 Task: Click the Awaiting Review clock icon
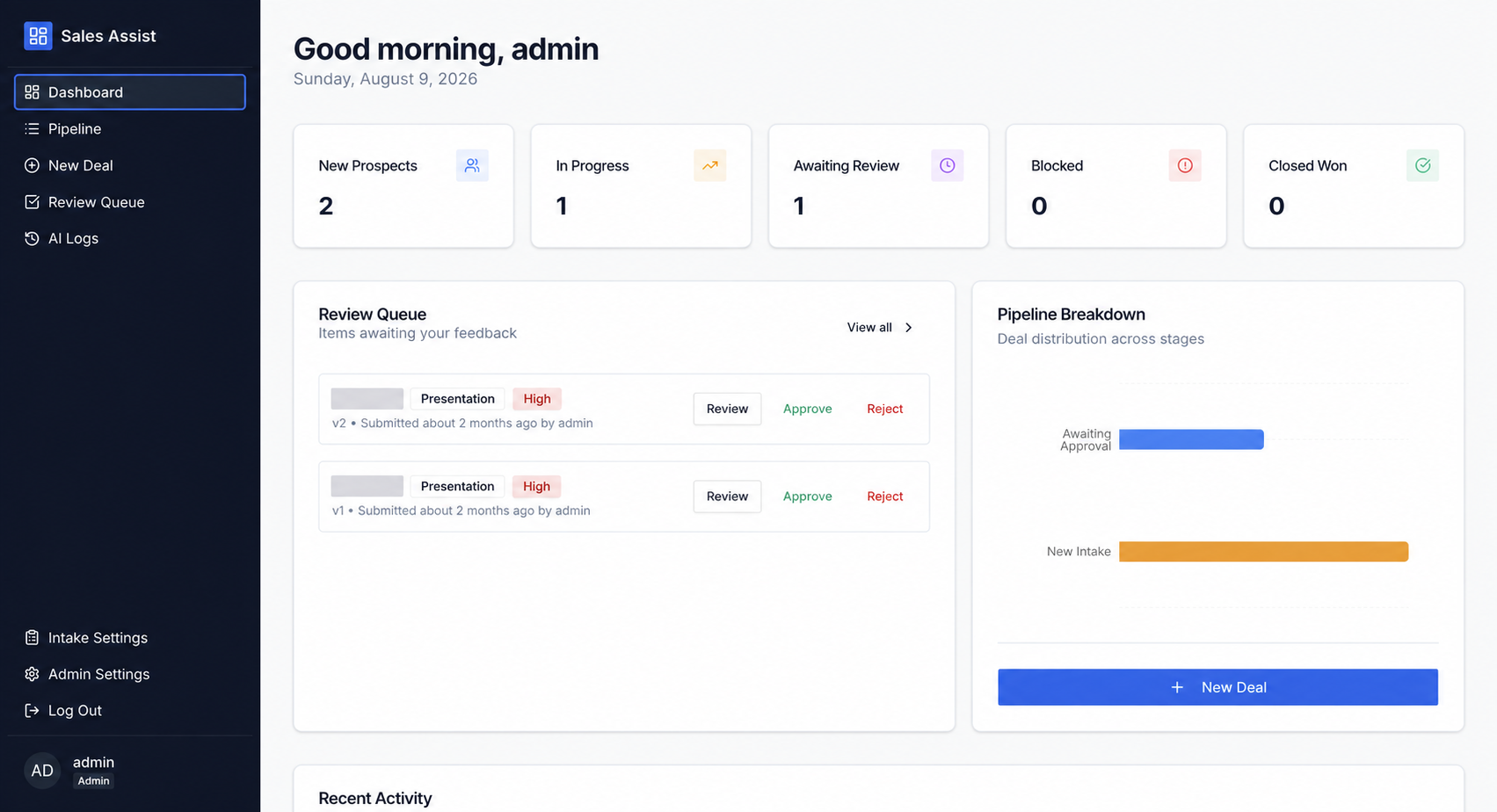tap(947, 165)
